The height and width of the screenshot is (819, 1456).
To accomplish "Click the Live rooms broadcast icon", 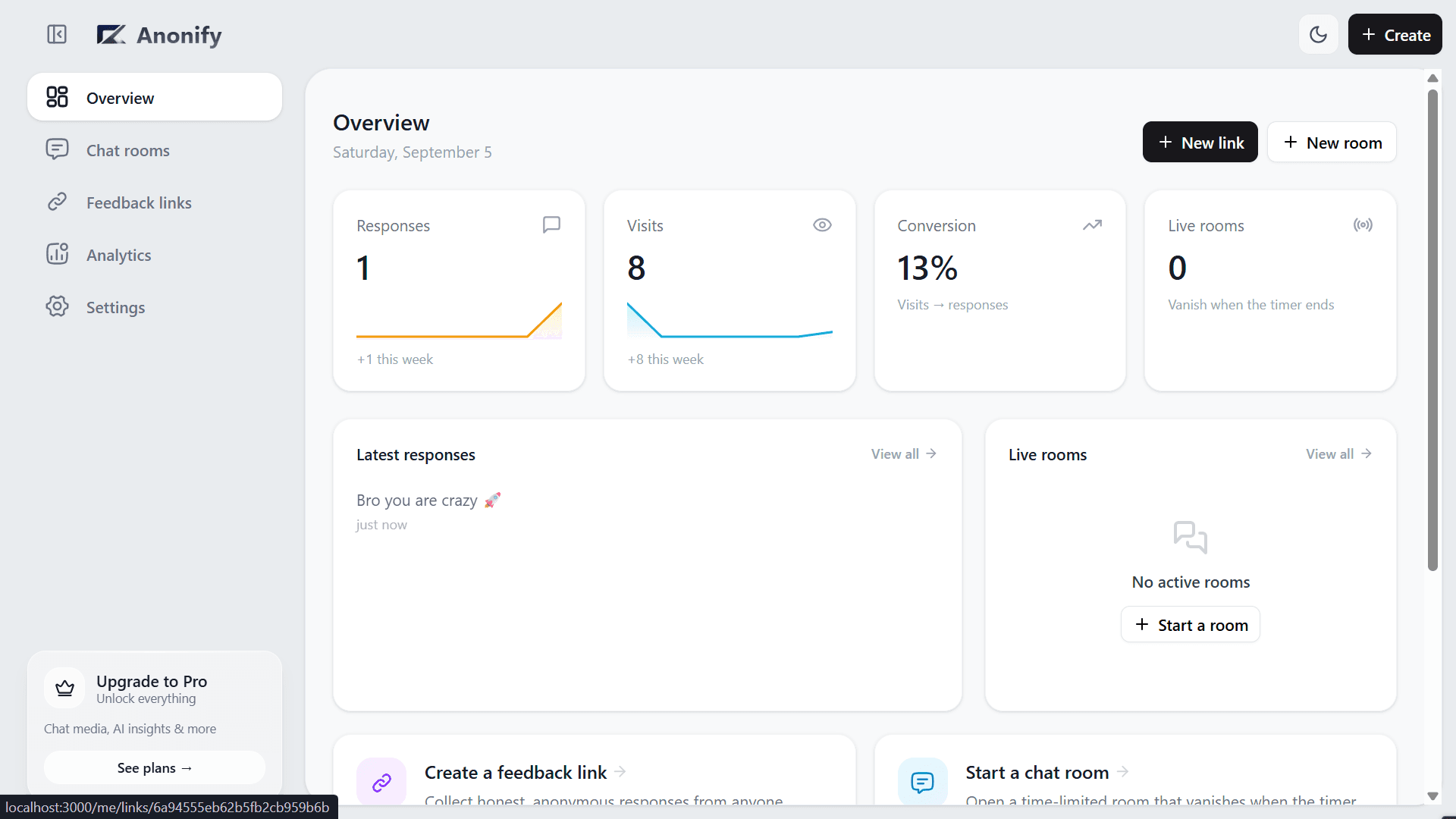I will pyautogui.click(x=1363, y=224).
